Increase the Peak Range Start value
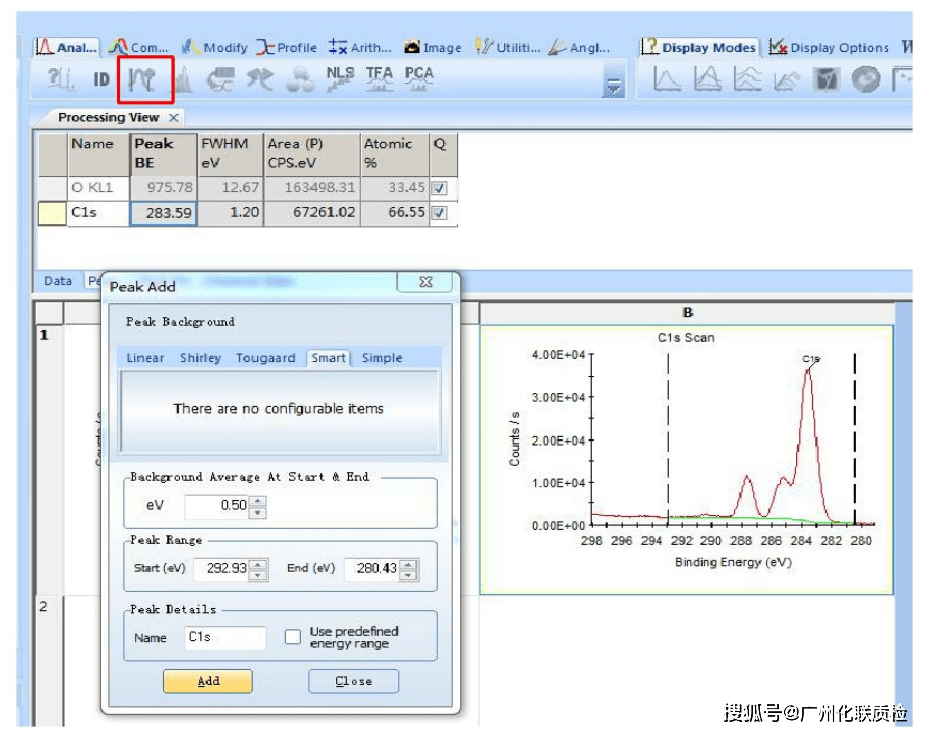Screen dimensions: 928x733 pos(258,564)
